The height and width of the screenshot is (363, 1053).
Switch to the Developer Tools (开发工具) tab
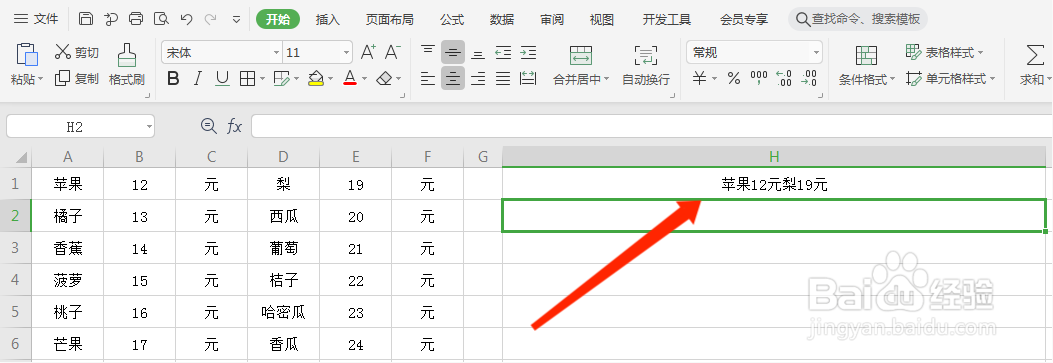(x=667, y=19)
